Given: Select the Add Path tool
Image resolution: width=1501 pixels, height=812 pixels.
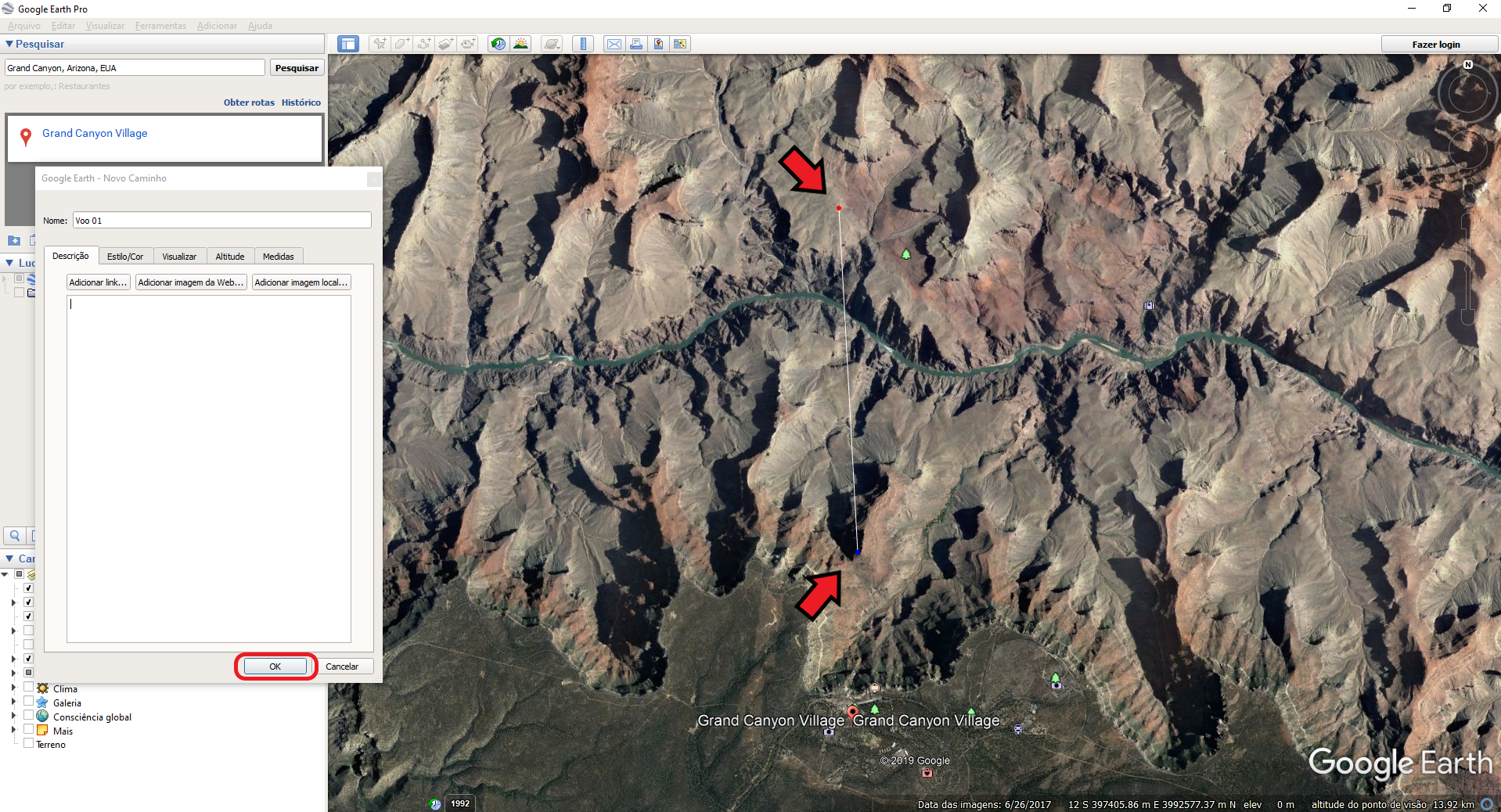Looking at the screenshot, I should tap(423, 44).
